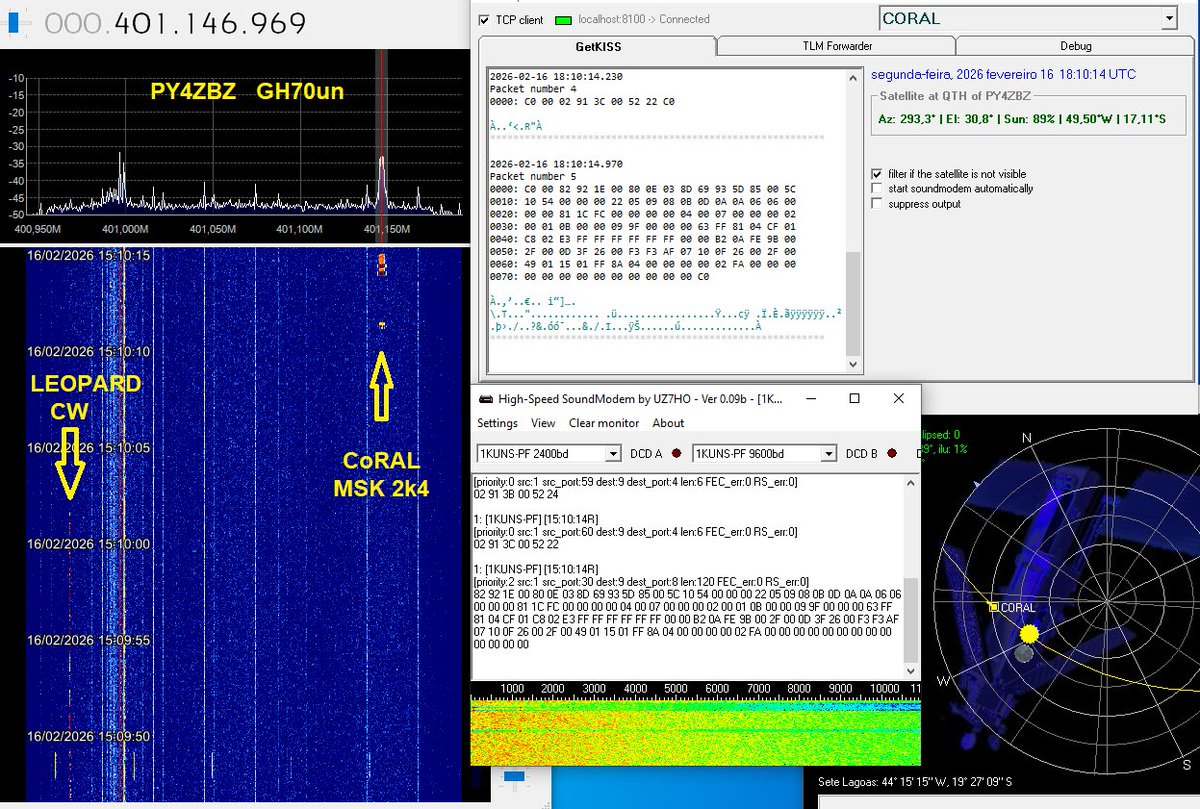This screenshot has width=1200, height=809.
Task: Click the '401,000M' spectrum axis label
Action: [125, 230]
